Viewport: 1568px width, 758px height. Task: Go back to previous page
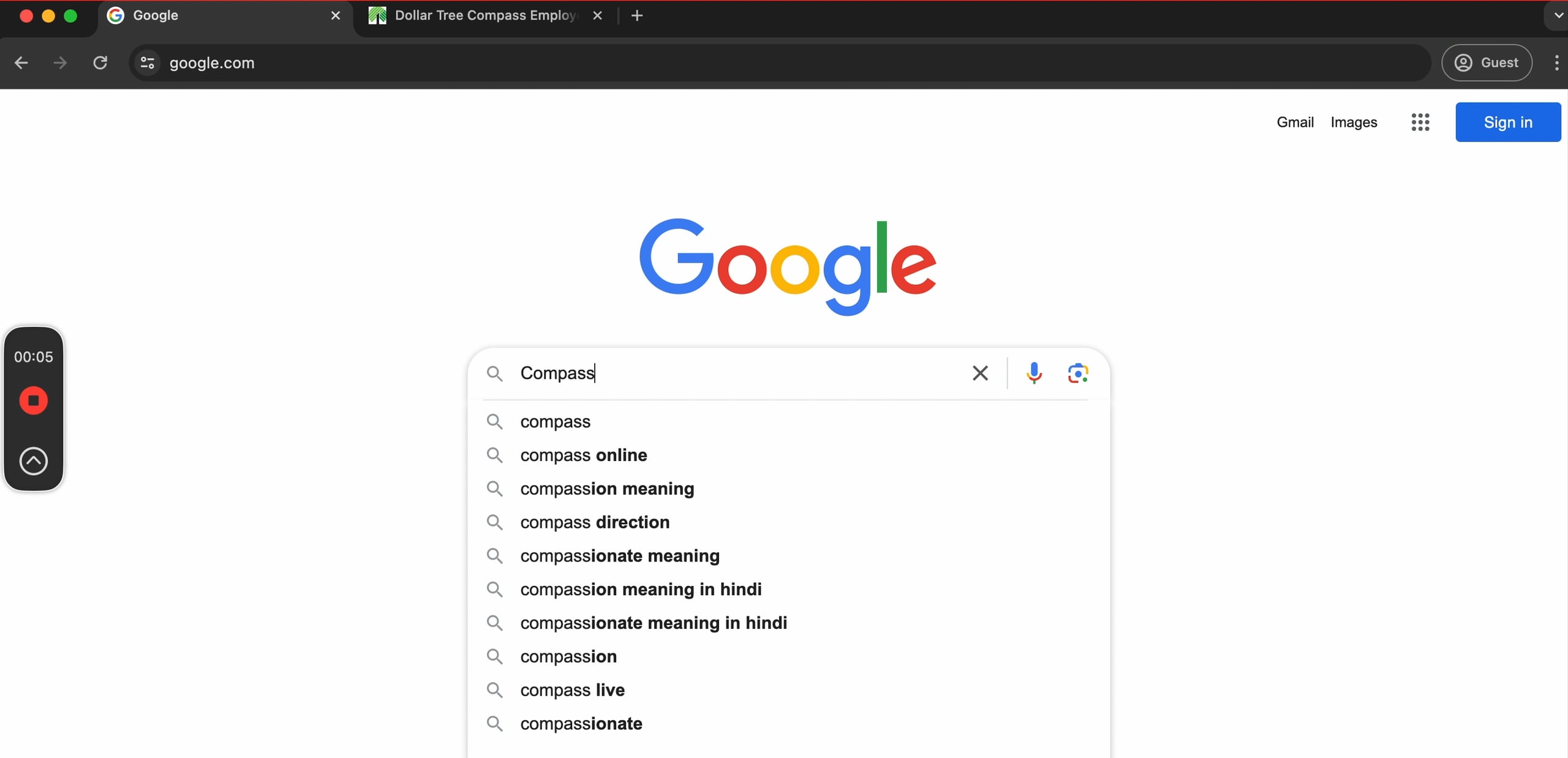click(x=21, y=62)
